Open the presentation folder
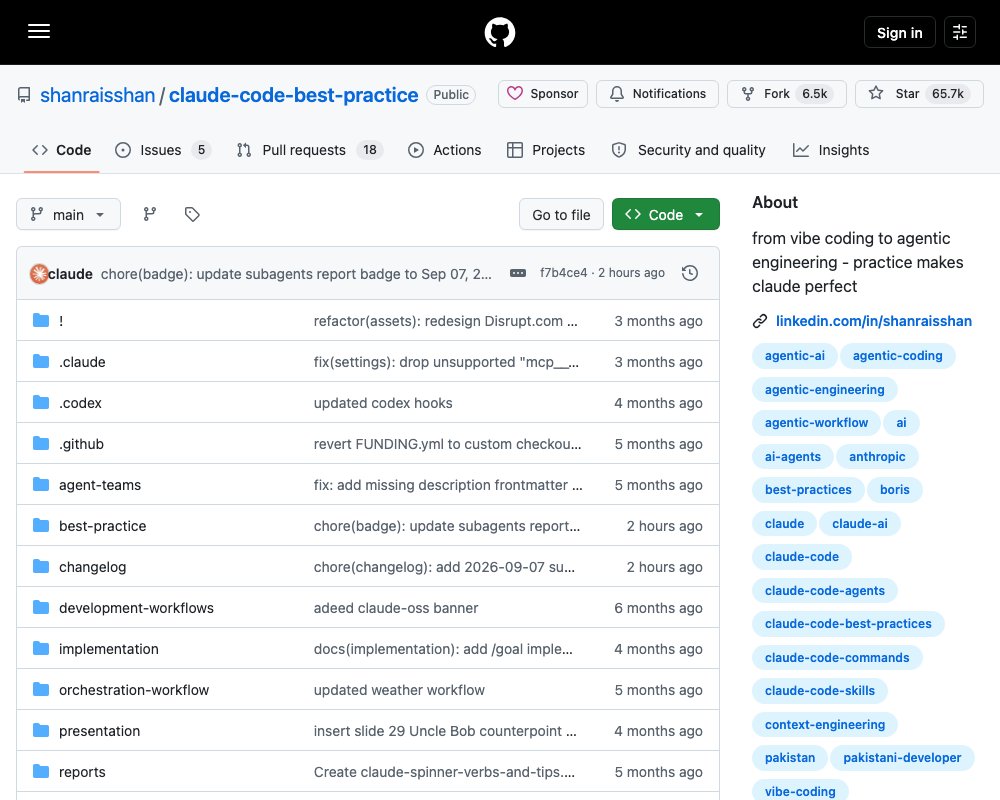The height and width of the screenshot is (800, 1000). [x=99, y=731]
